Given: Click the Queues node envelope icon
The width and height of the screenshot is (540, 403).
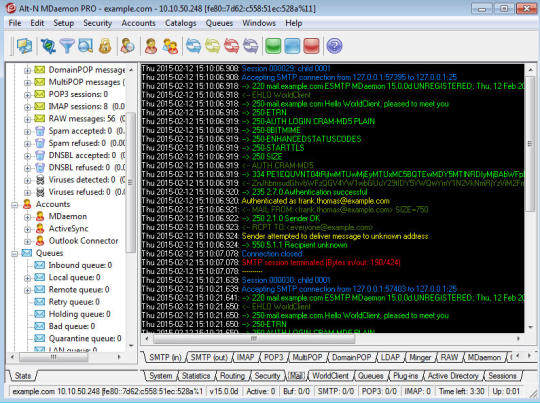Looking at the screenshot, I should click(x=27, y=253).
